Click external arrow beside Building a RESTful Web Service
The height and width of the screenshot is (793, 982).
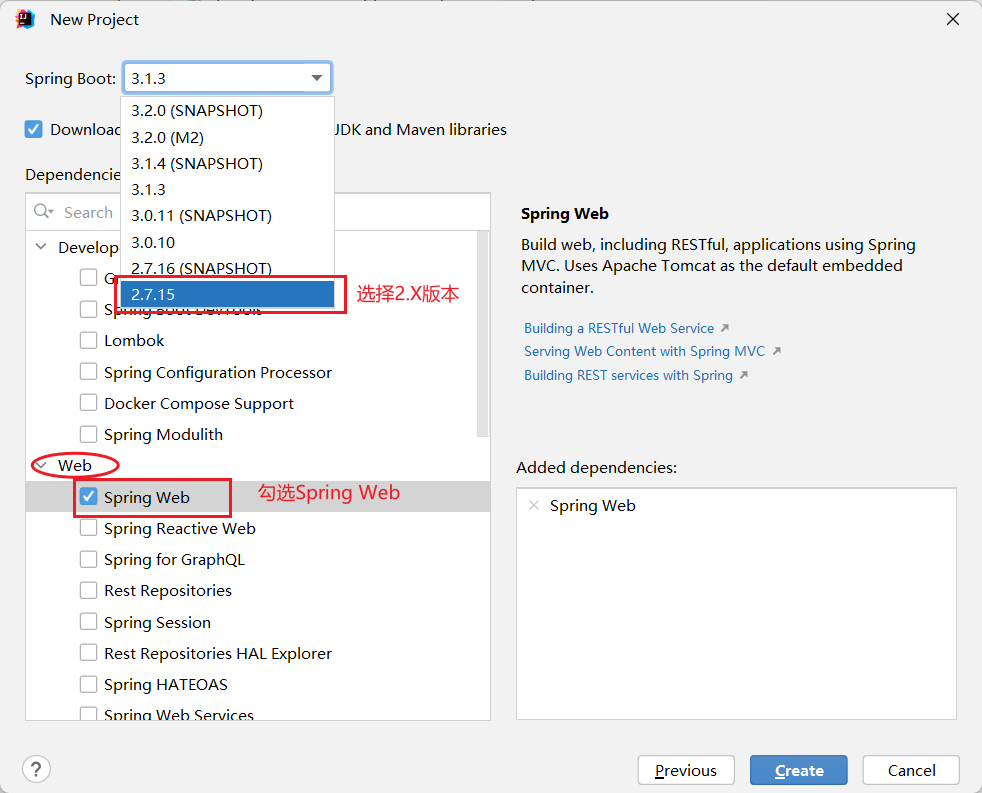coord(725,328)
